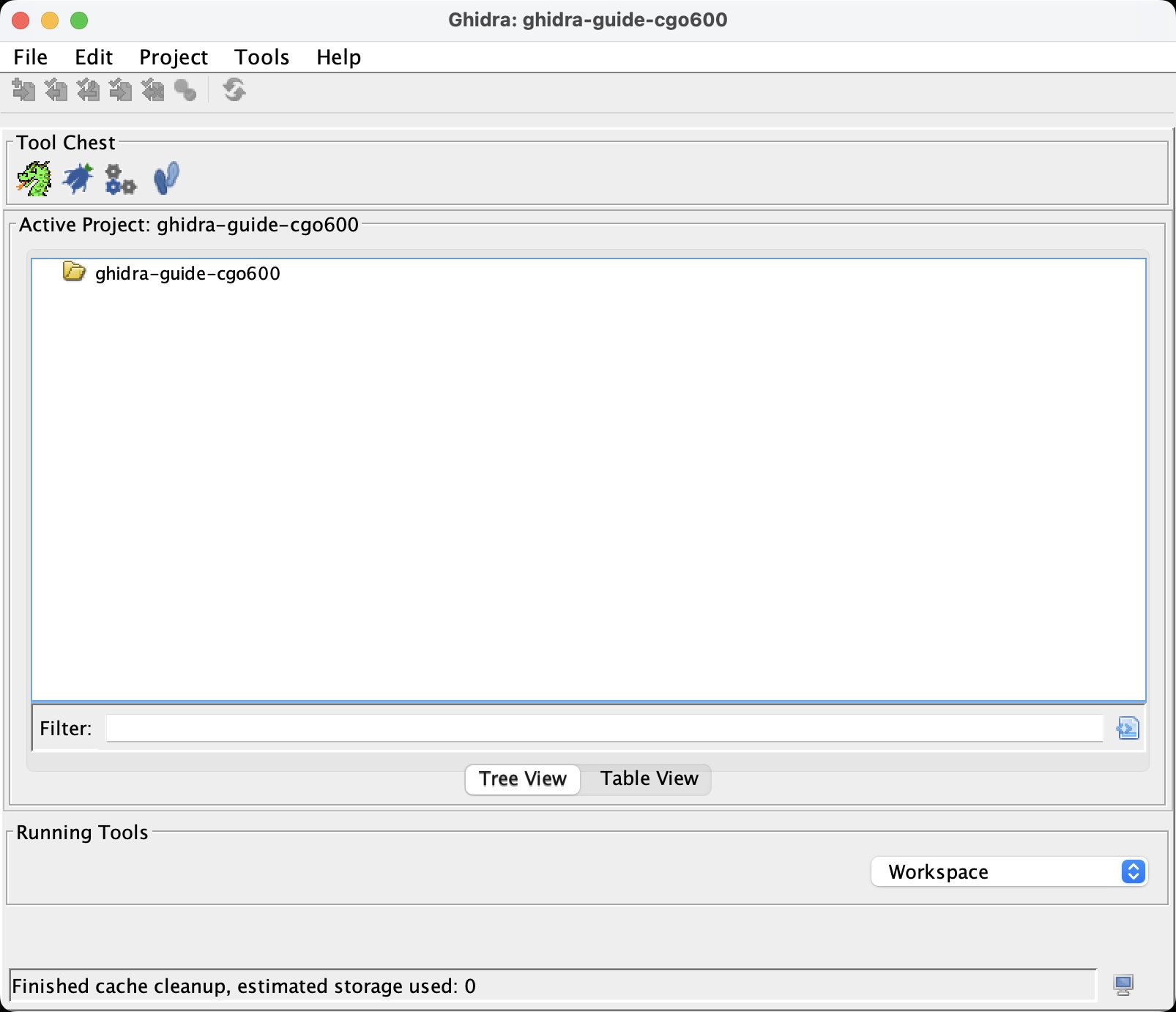Open the Help menu
The width and height of the screenshot is (1176, 1012).
tap(338, 57)
